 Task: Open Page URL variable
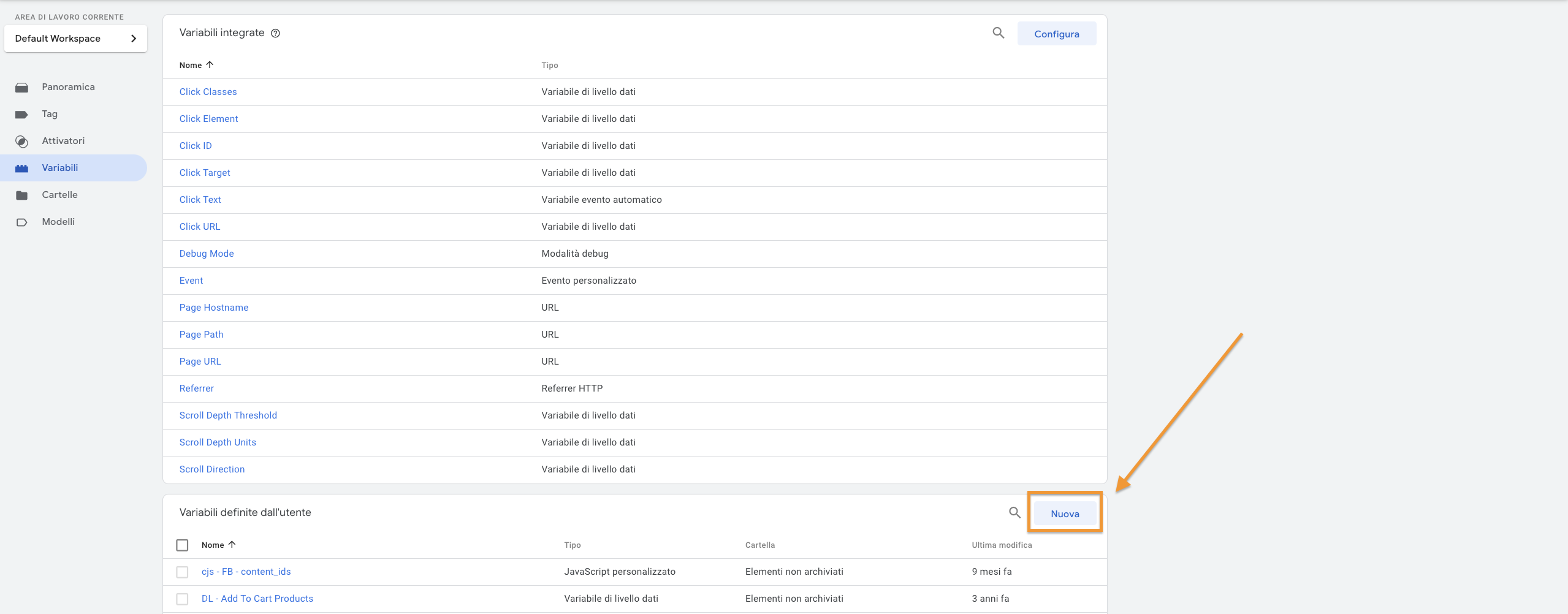(x=200, y=362)
